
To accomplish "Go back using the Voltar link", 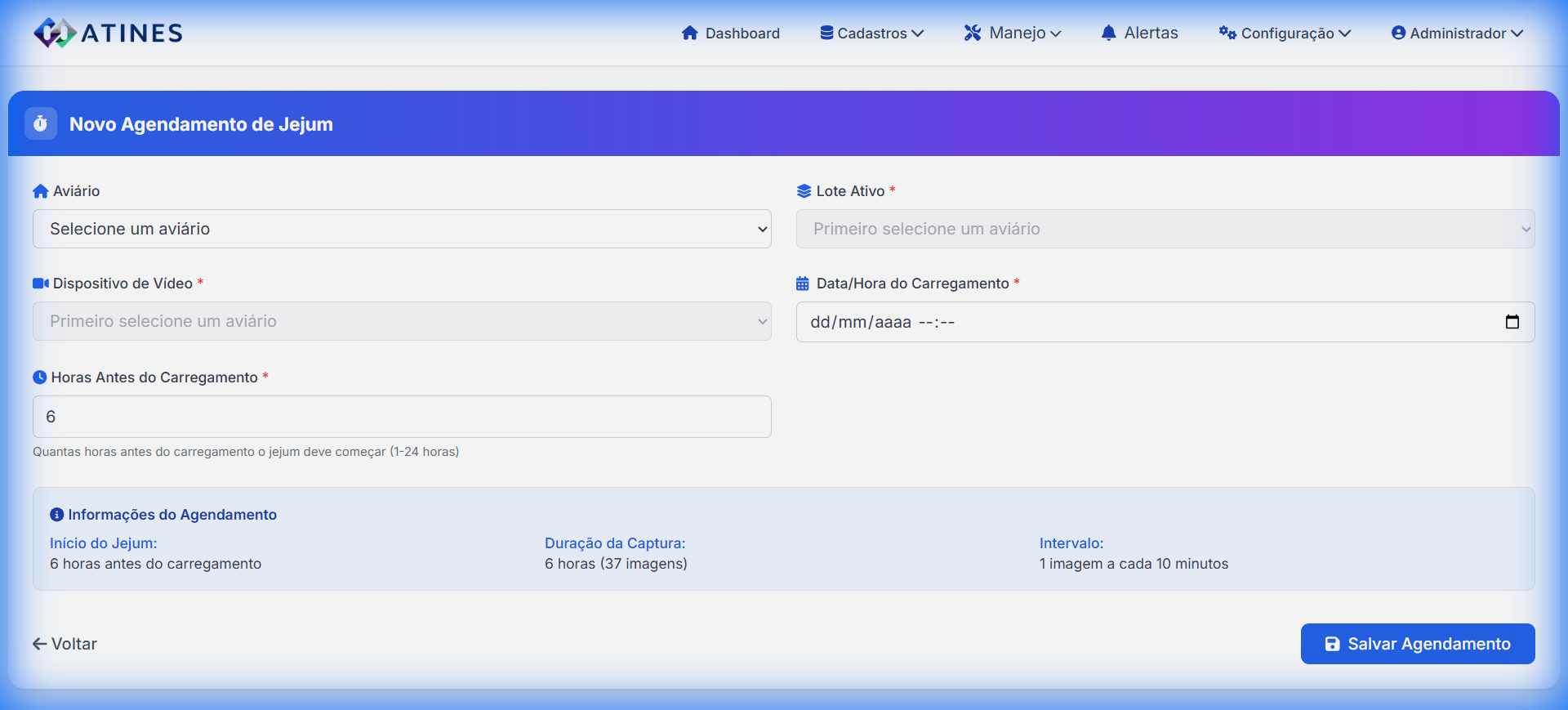I will 65,644.
